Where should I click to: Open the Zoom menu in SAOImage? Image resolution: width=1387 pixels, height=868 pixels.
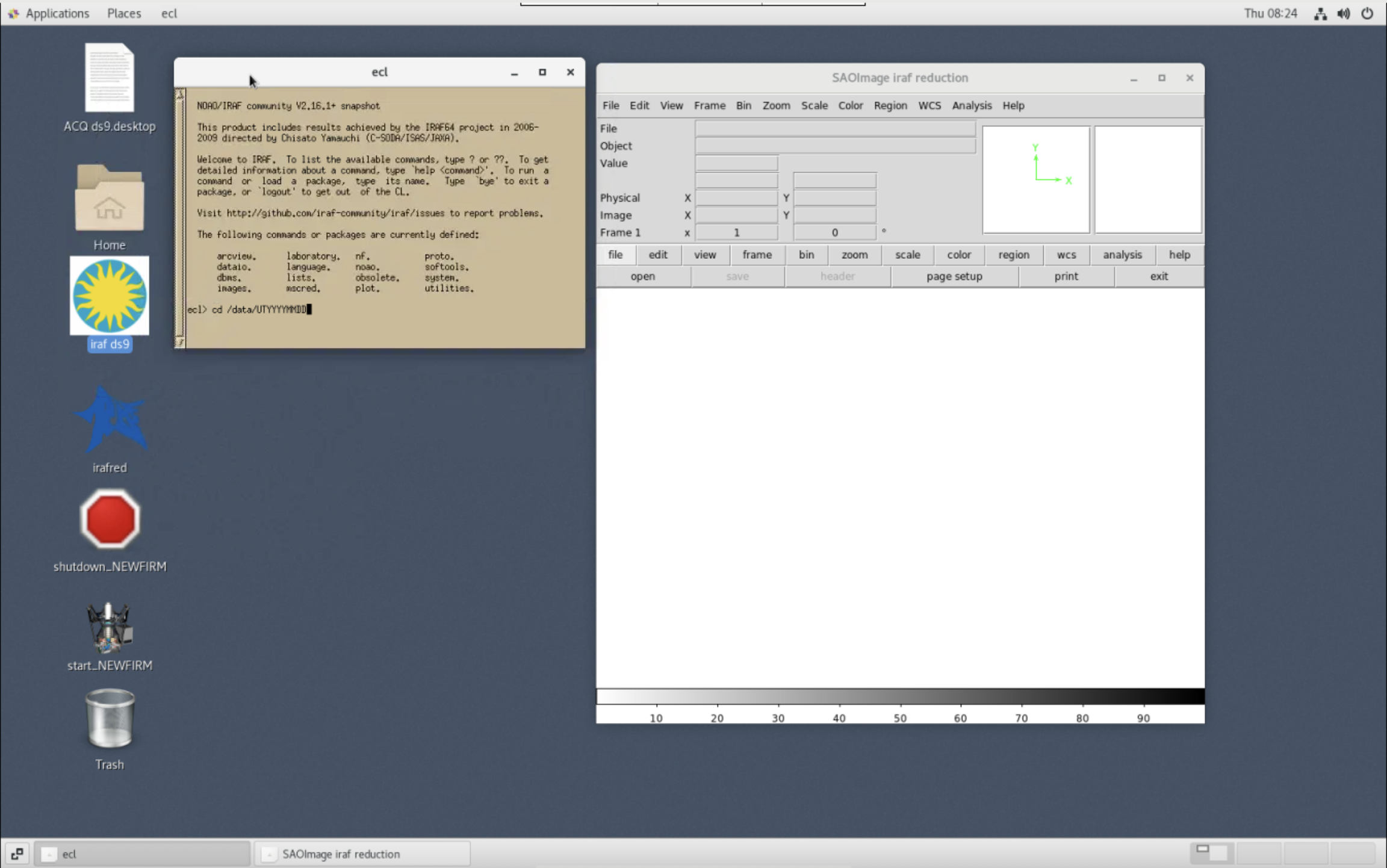[x=776, y=105]
